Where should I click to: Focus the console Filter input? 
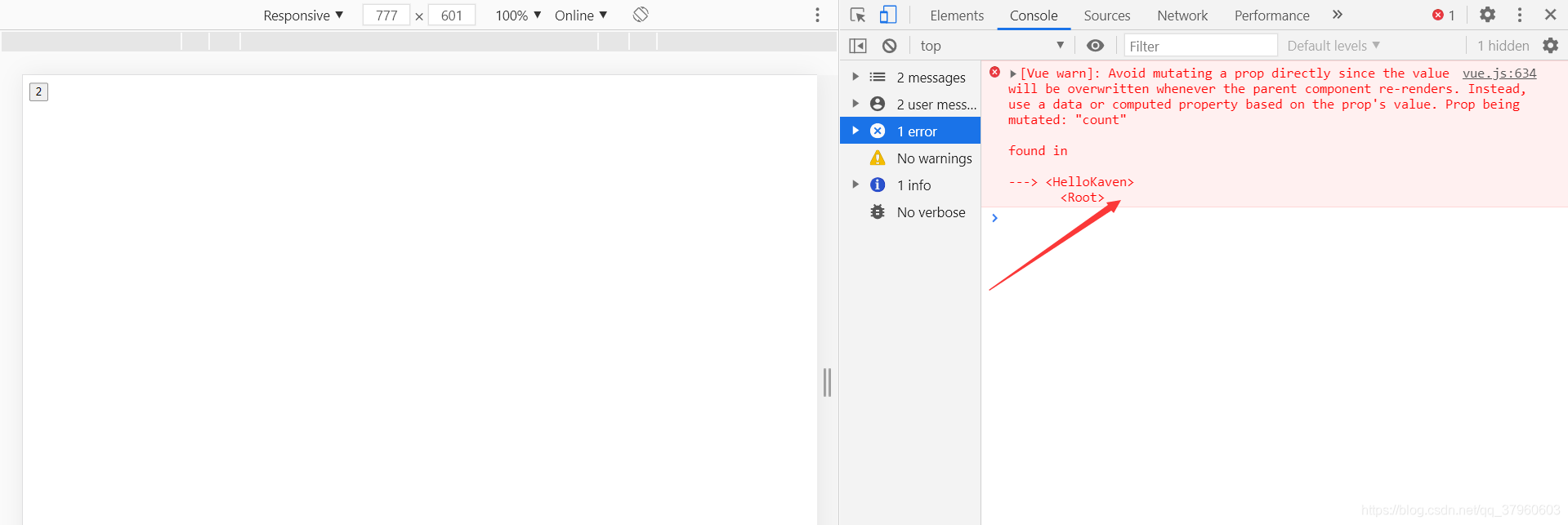point(1200,46)
